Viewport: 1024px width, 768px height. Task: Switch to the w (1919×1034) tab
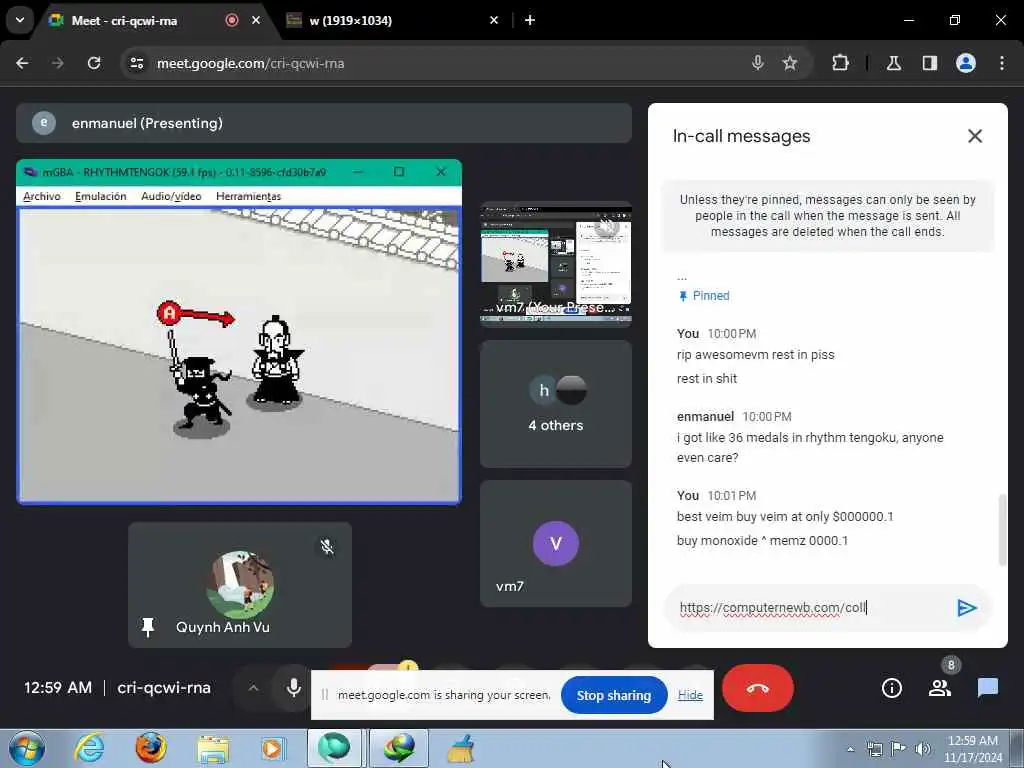coord(351,20)
